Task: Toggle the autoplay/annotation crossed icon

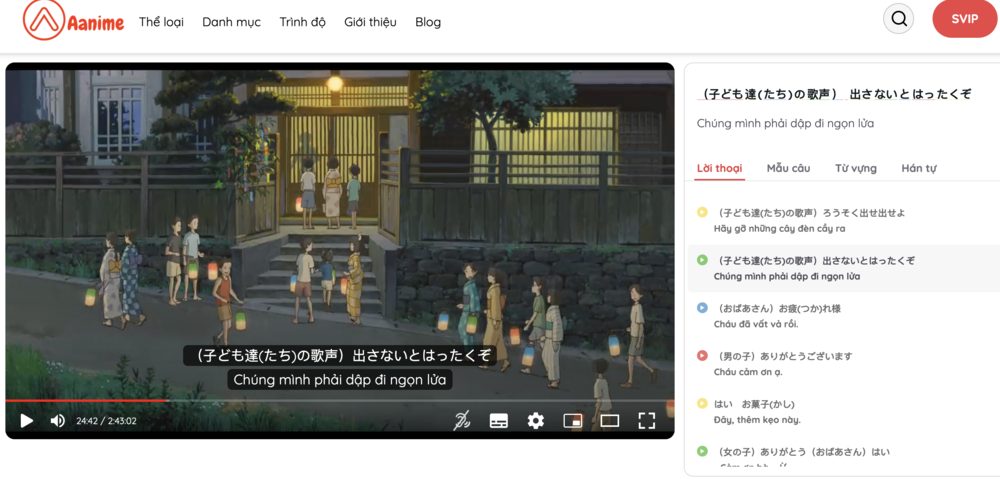Action: pyautogui.click(x=463, y=421)
